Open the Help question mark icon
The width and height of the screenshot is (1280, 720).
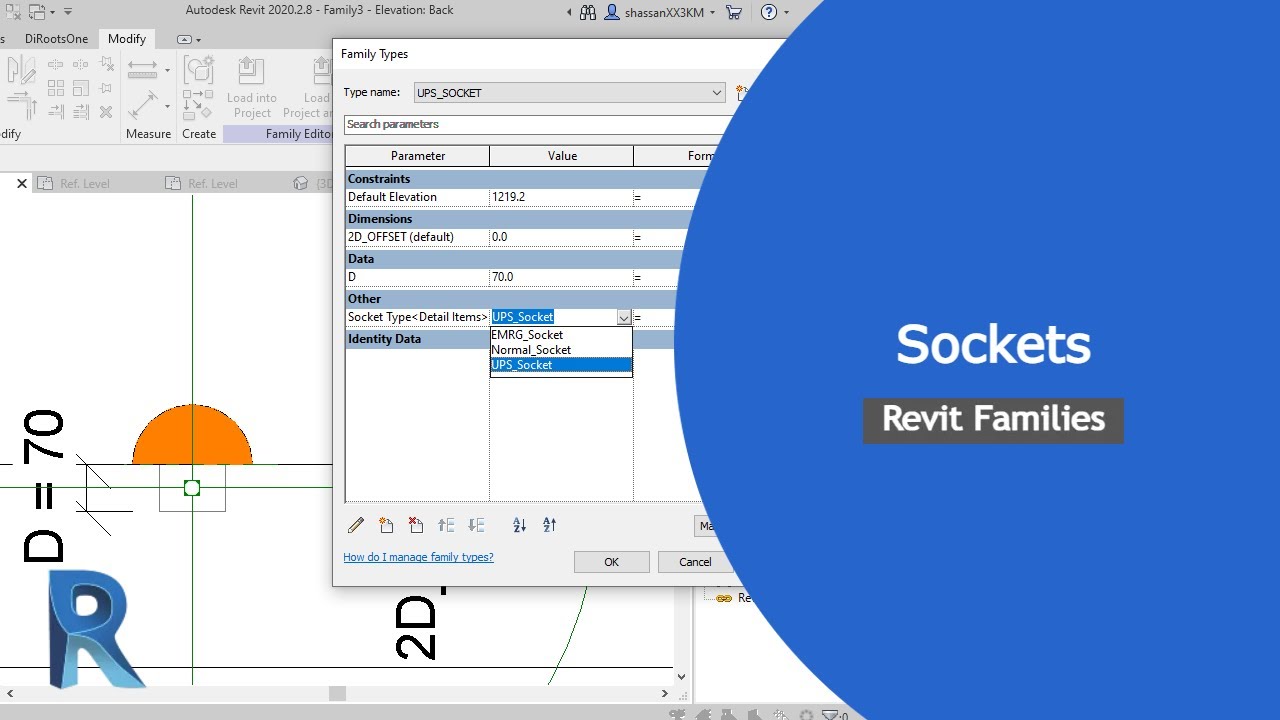tap(768, 12)
